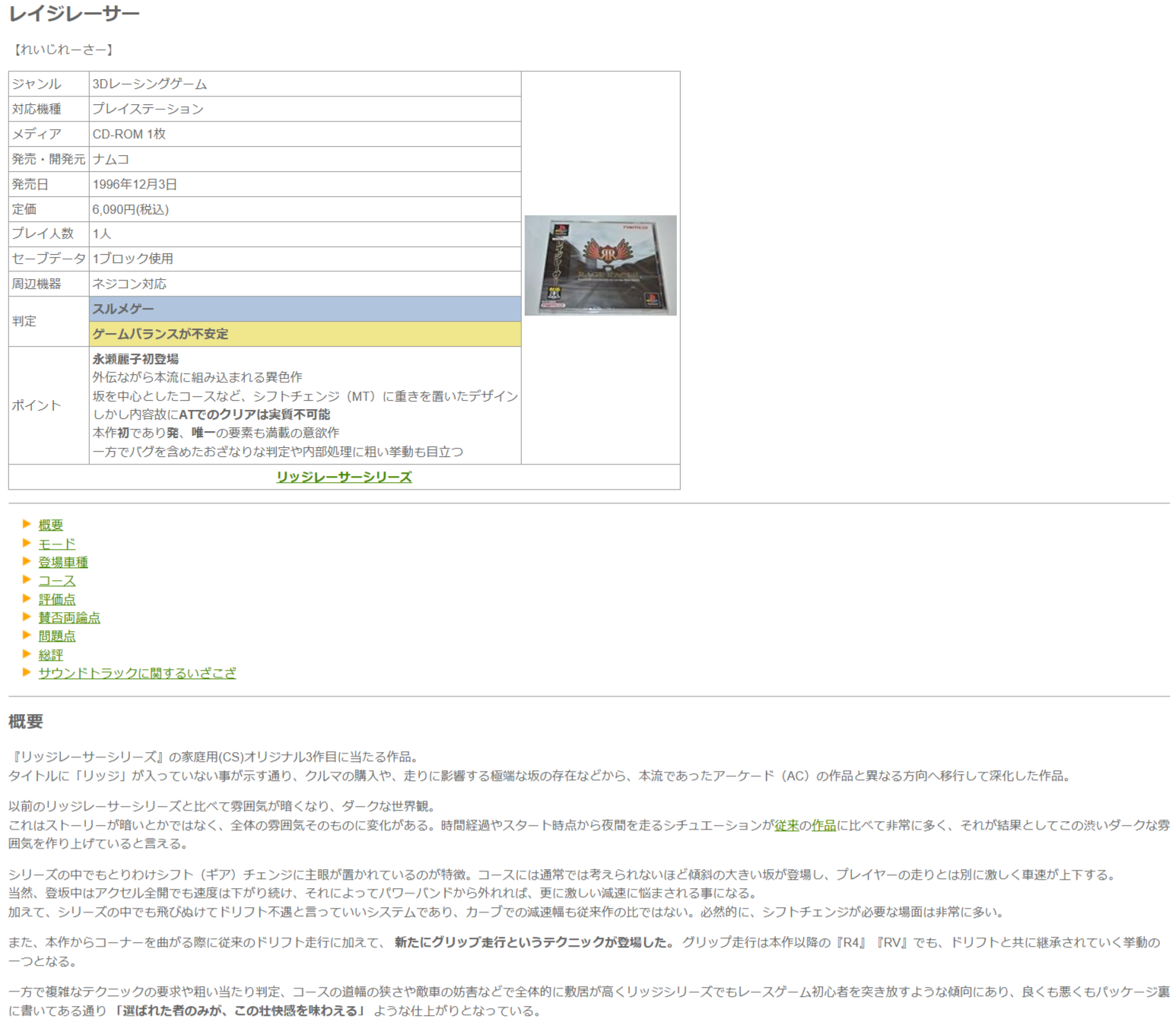Image resolution: width=1176 pixels, height=1028 pixels.
Task: Click the orange arrow bullet beside 登場車種
Action: (27, 561)
